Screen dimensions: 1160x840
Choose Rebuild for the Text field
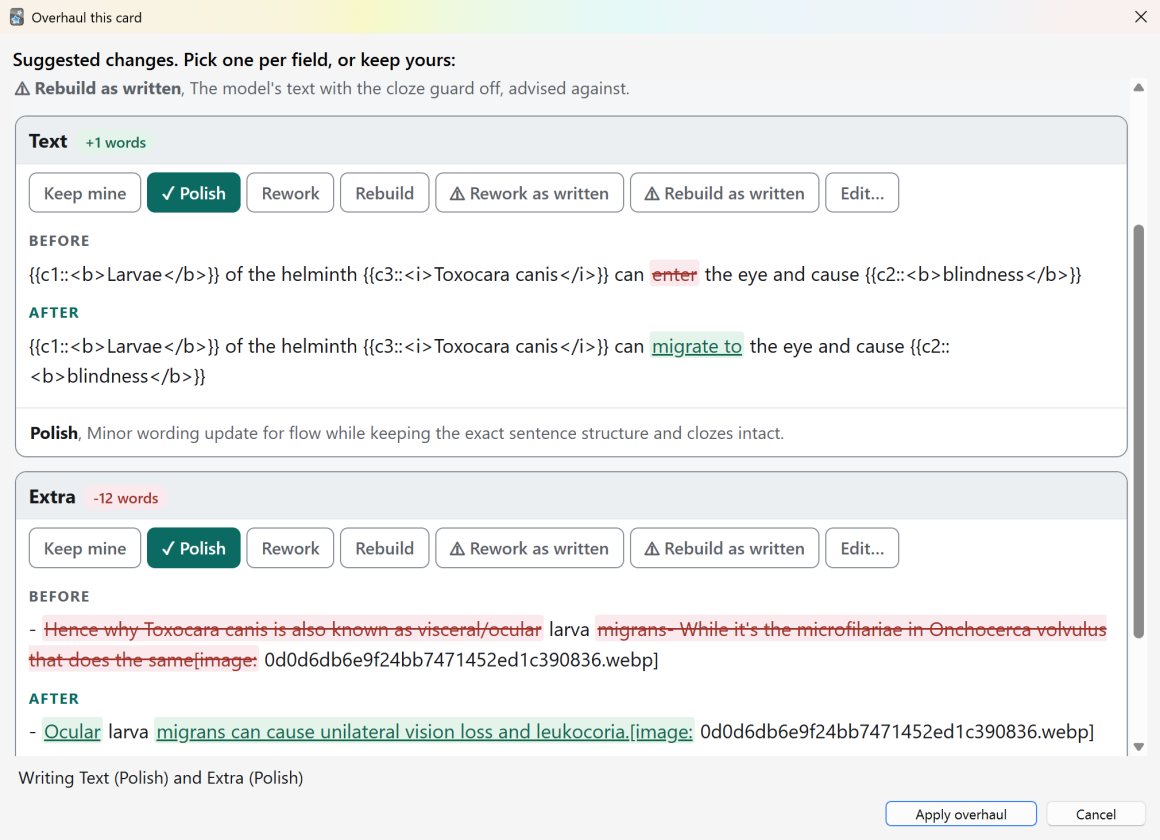pyautogui.click(x=385, y=193)
